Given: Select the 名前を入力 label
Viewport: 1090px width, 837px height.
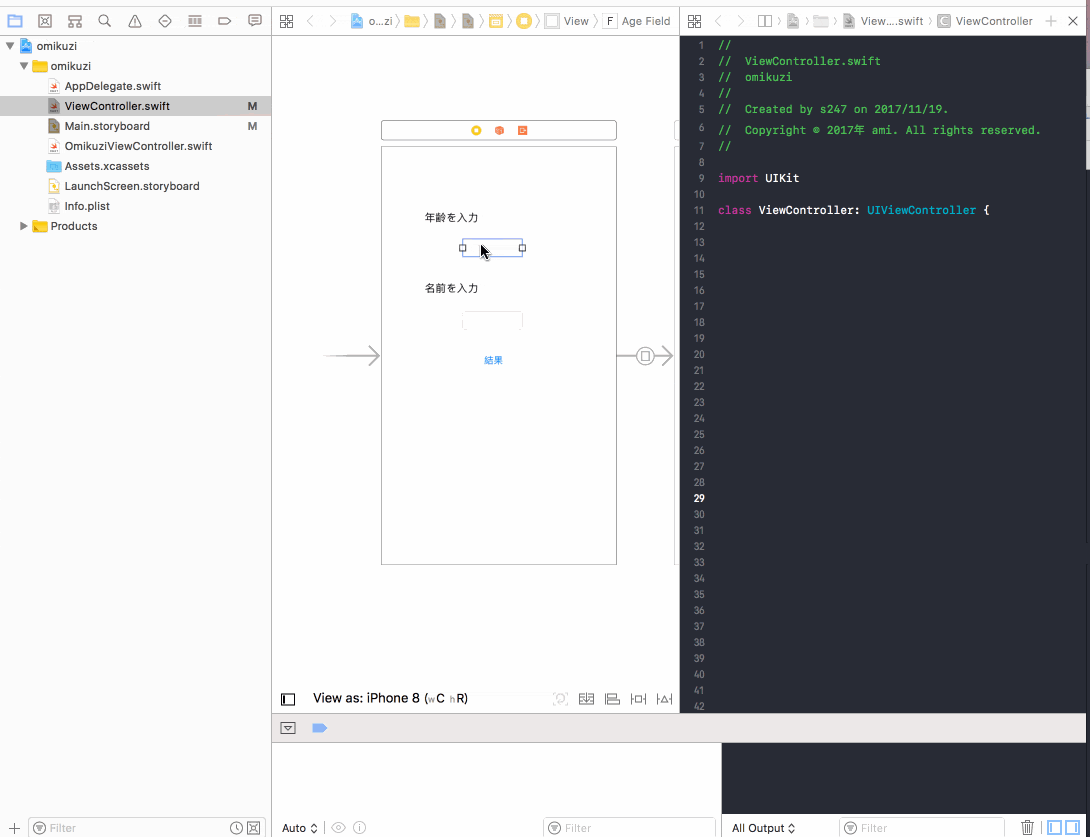Looking at the screenshot, I should (451, 288).
